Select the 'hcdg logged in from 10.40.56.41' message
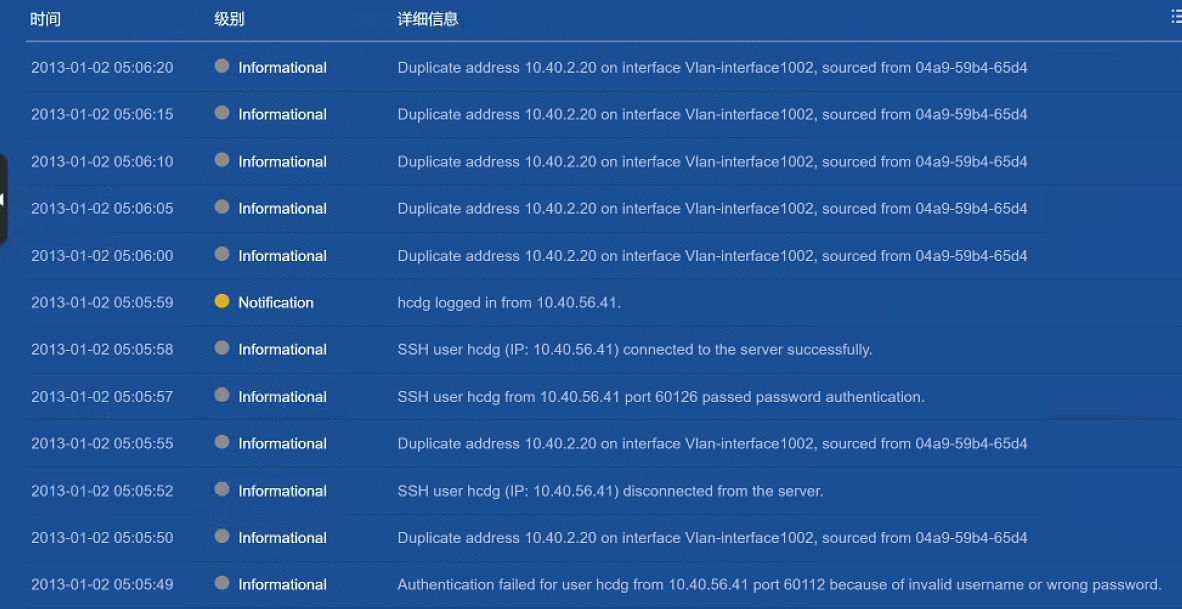This screenshot has width=1182, height=609. (509, 302)
